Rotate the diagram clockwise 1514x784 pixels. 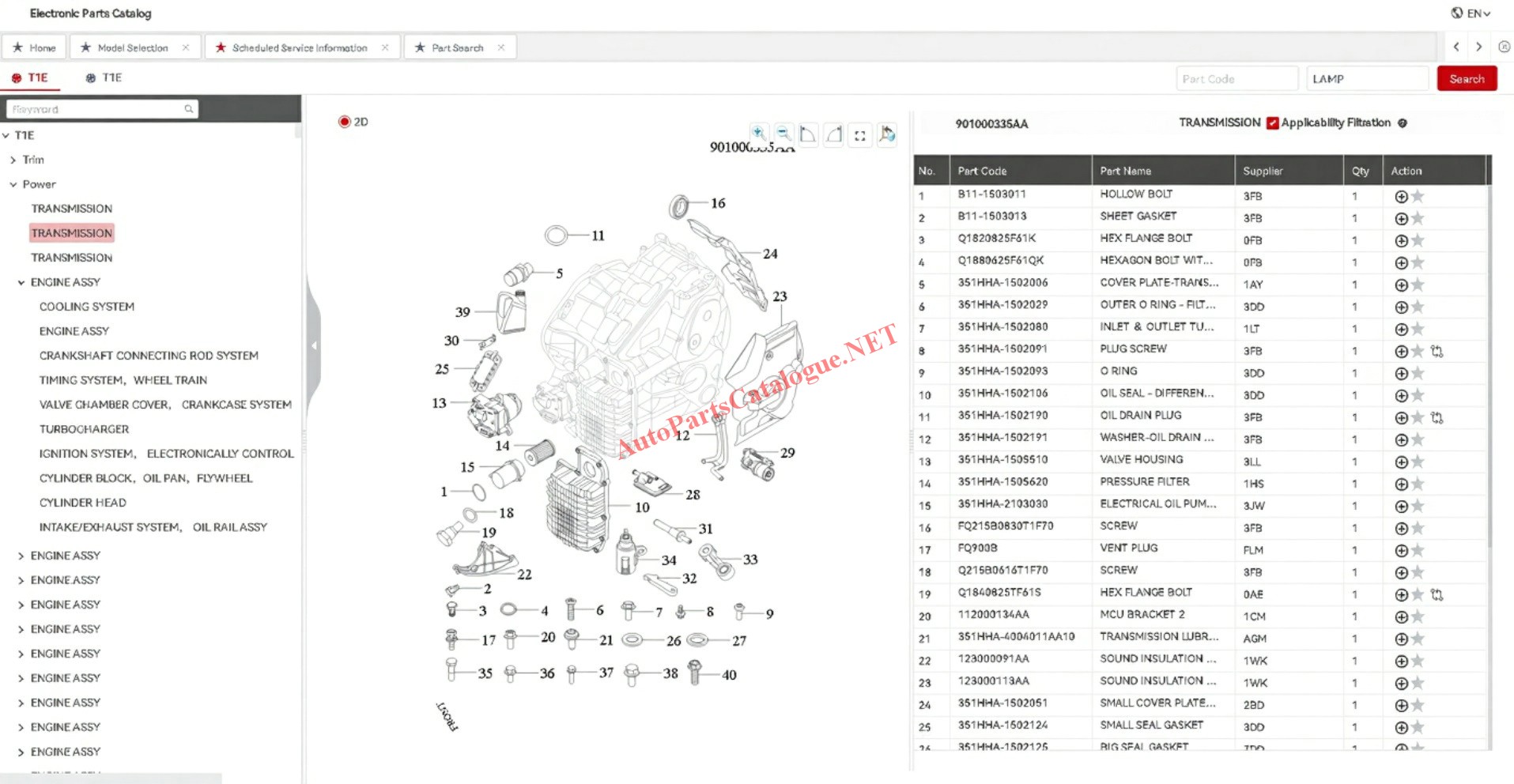[x=834, y=134]
